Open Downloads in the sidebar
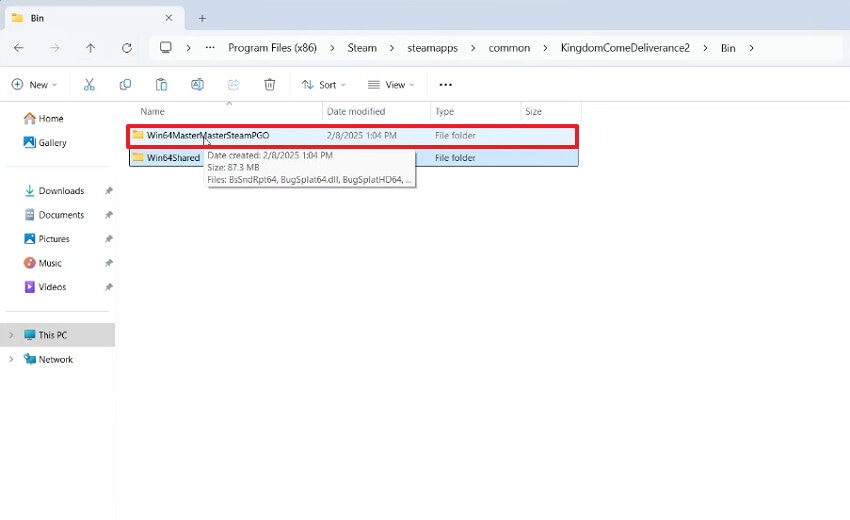Viewport: 850px width, 520px height. pos(54,191)
